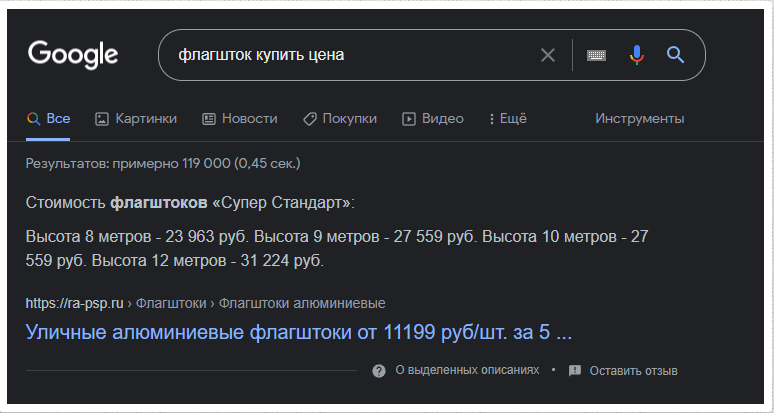Go to the Покупки tab
This screenshot has height=413, width=774.
pos(340,119)
